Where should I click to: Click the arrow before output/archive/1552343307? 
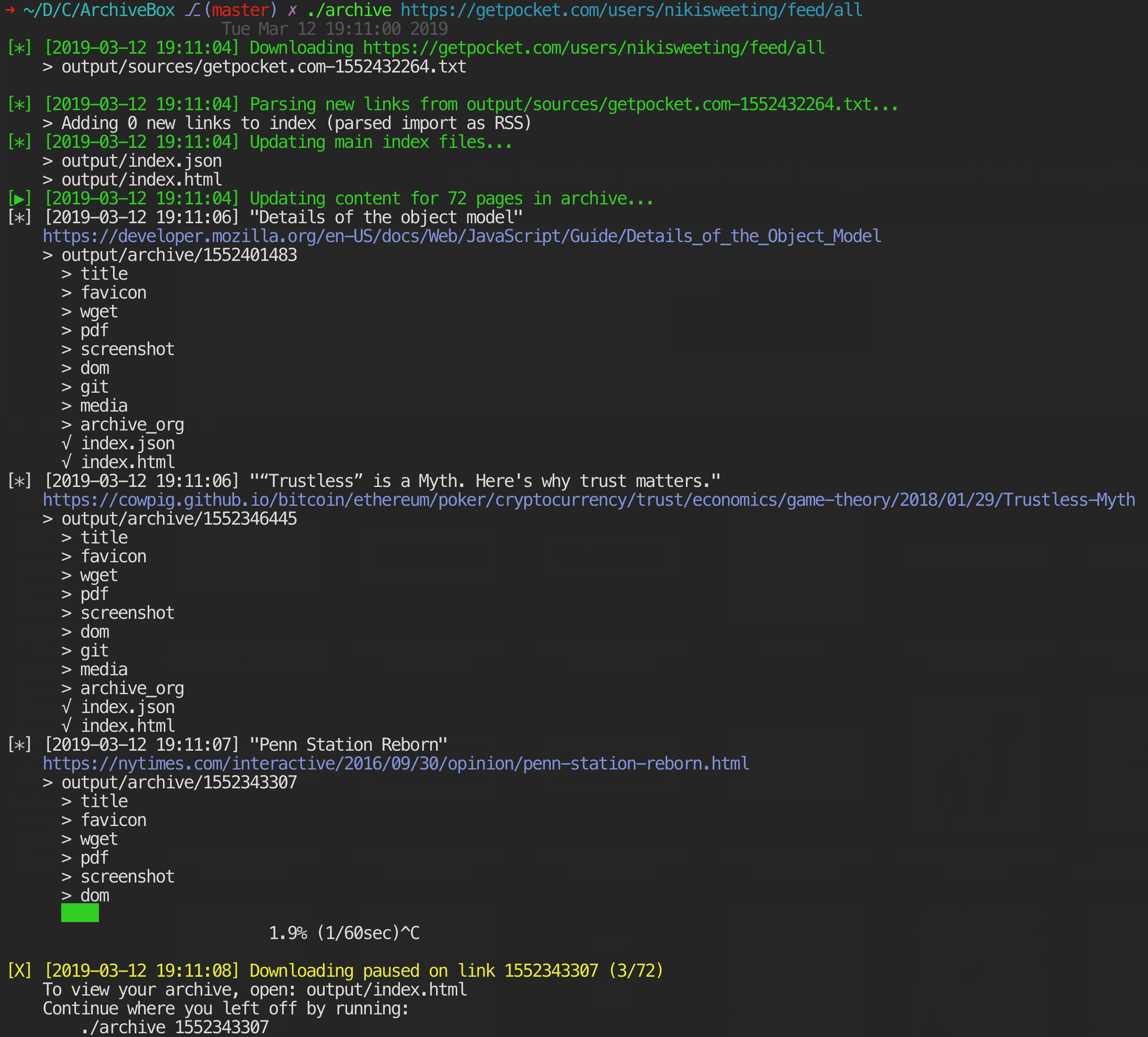click(48, 782)
